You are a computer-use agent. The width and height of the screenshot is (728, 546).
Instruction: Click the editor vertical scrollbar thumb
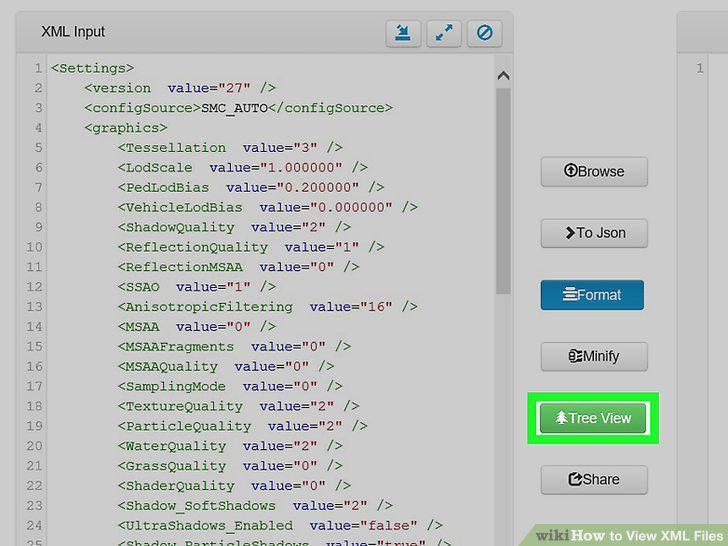point(503,191)
